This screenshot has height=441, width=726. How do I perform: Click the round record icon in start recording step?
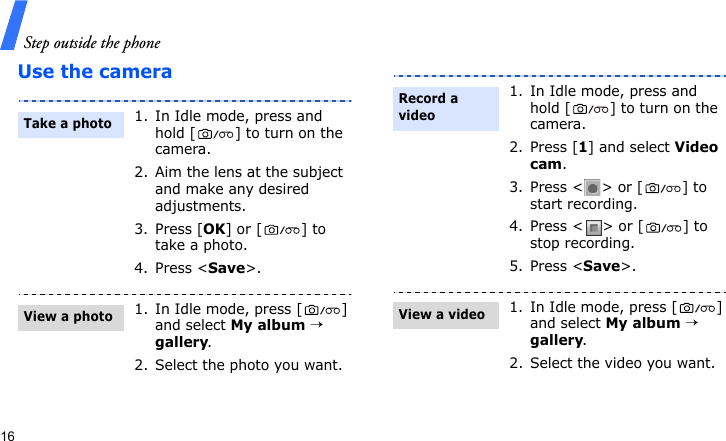pyautogui.click(x=593, y=187)
